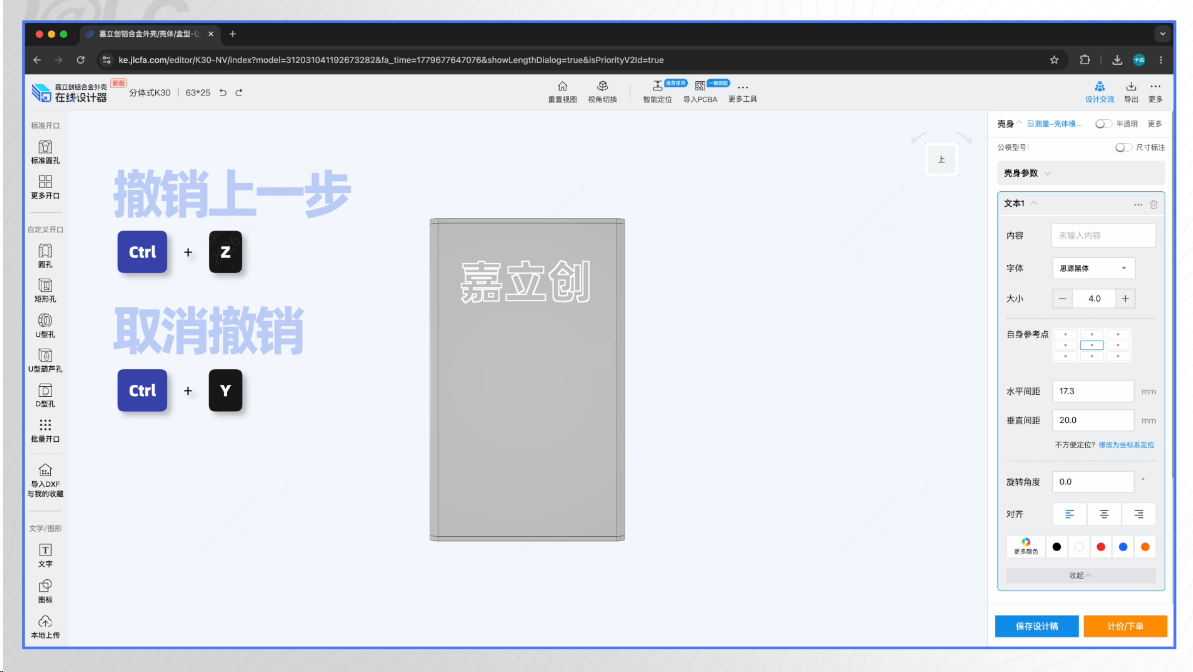Choose the red color swatch
Screen dimensions: 1193x672
(x=1101, y=546)
